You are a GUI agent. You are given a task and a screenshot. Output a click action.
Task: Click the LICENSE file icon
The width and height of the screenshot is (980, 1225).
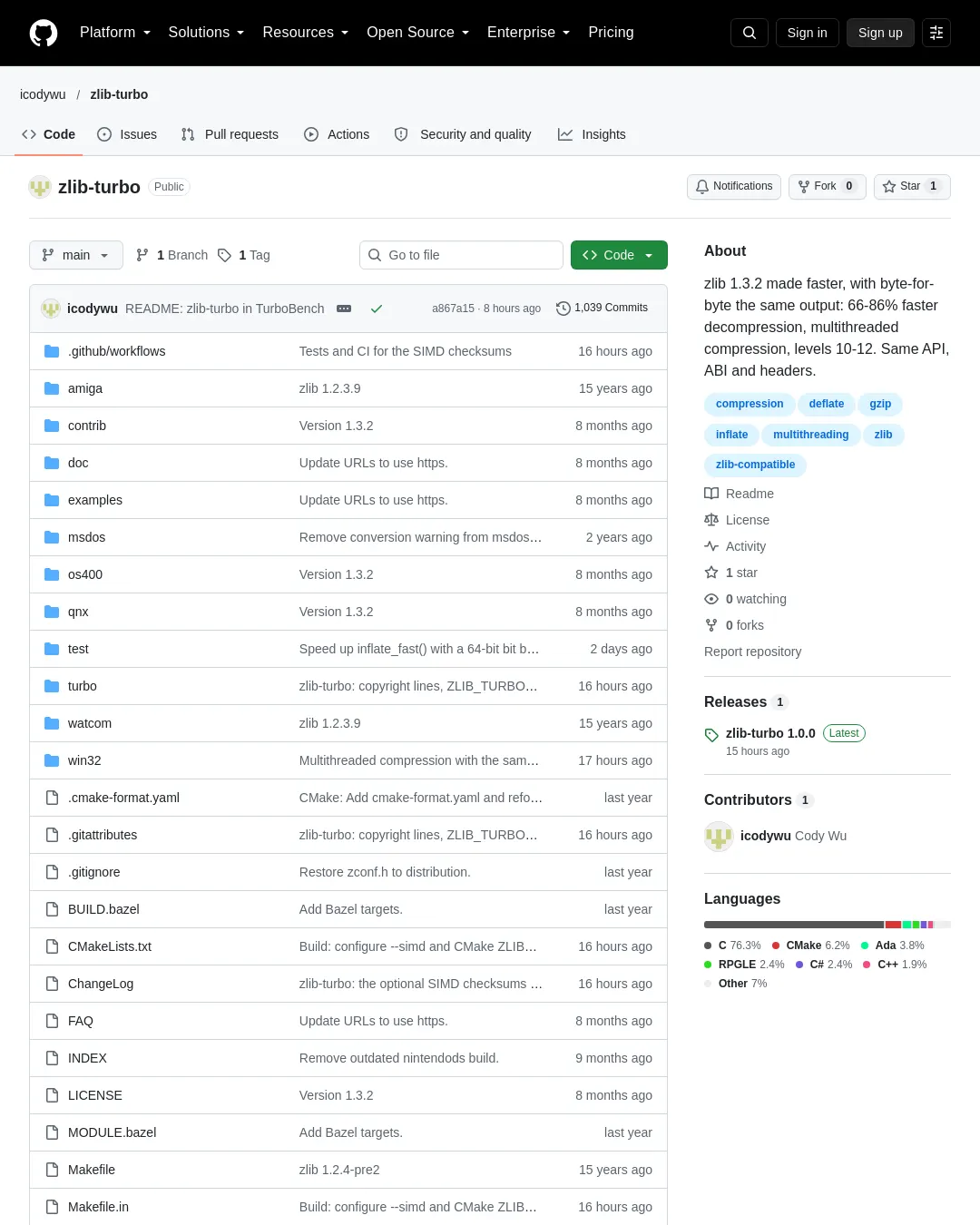pyautogui.click(x=52, y=1095)
